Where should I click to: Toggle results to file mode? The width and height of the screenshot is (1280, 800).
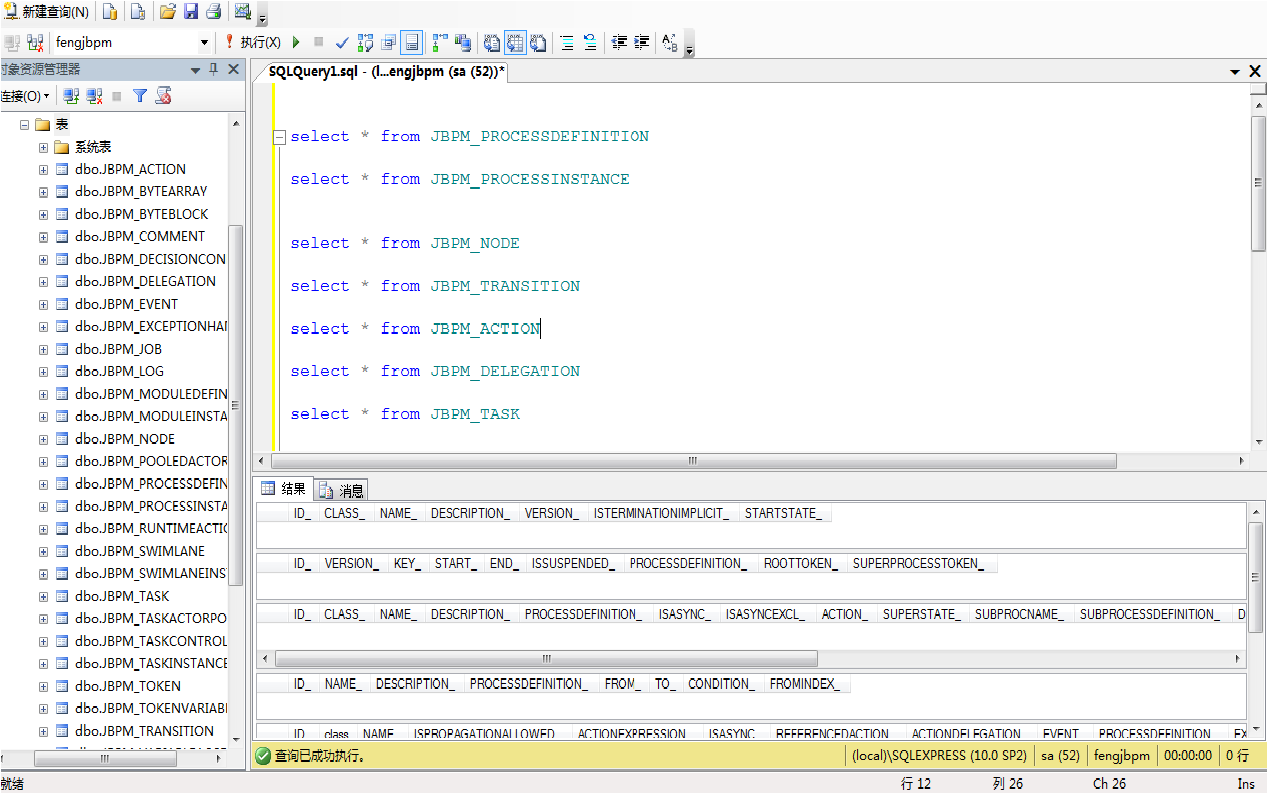[538, 42]
